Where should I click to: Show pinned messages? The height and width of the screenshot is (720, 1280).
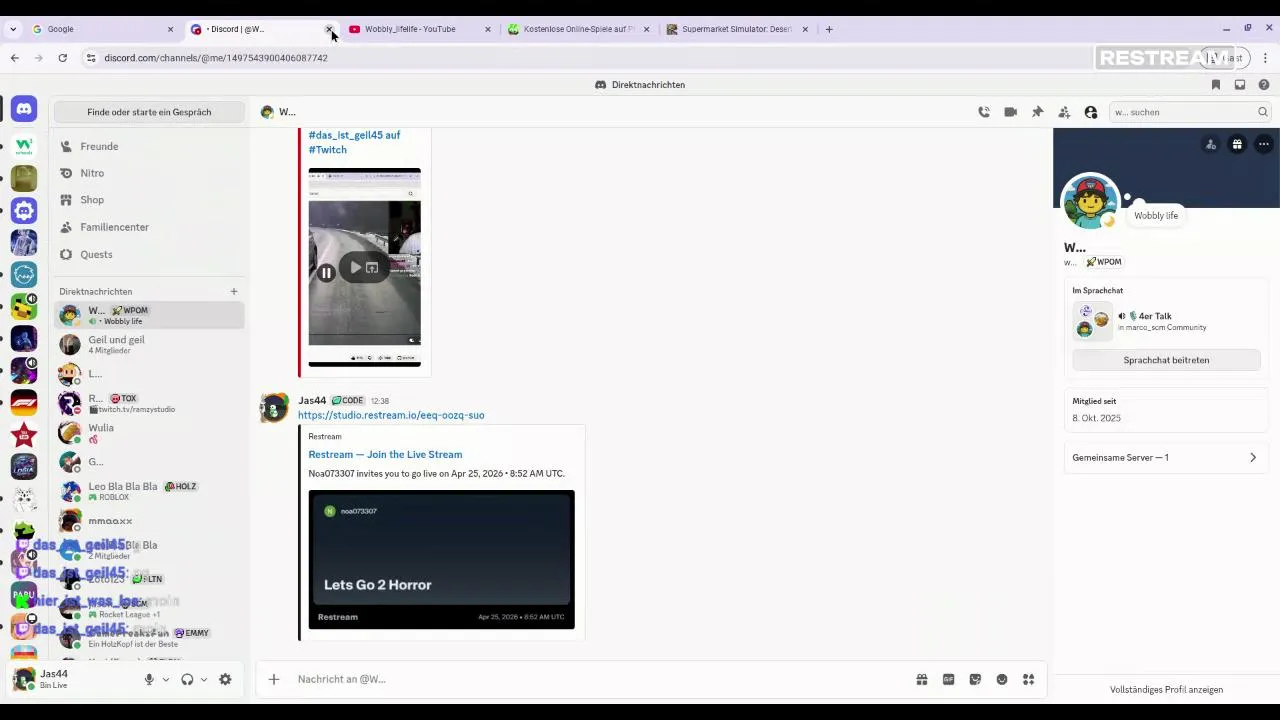coord(1037,112)
